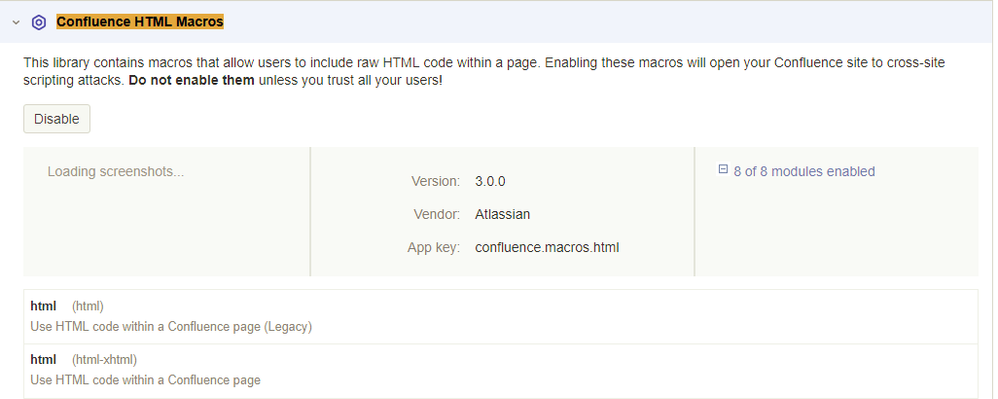
Task: Open the 8 of 8 modules enabled link
Action: click(x=804, y=171)
